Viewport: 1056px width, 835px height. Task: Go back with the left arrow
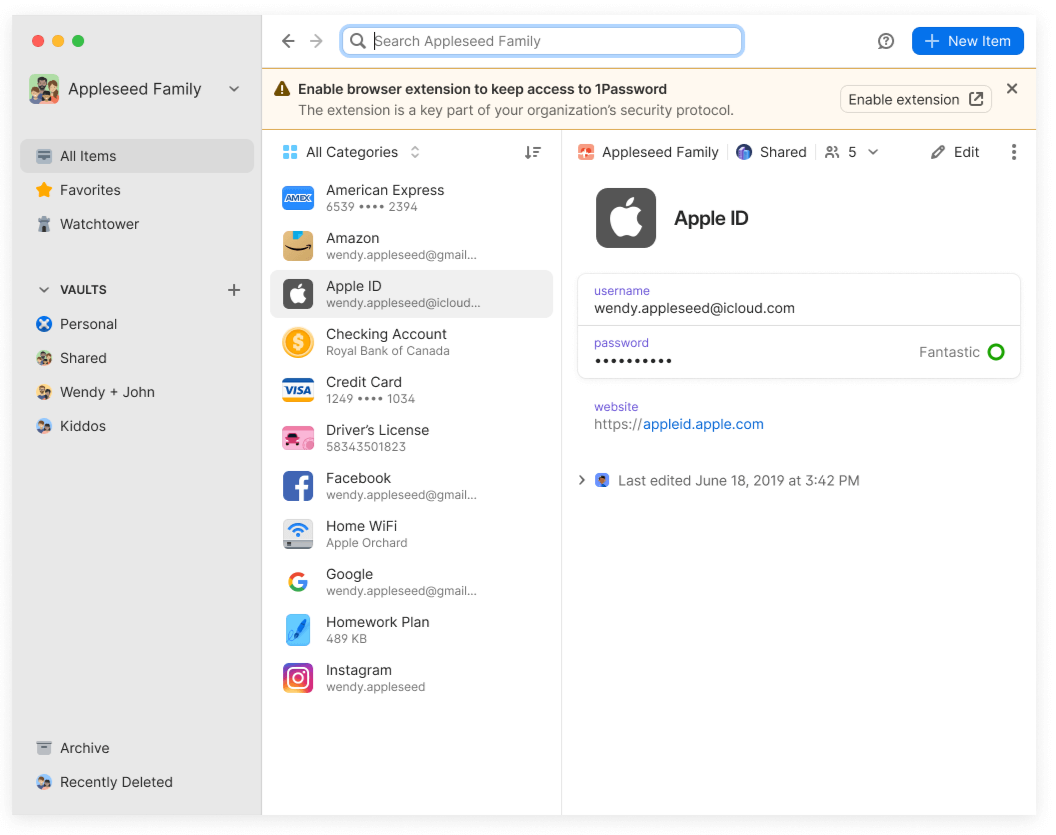pos(288,41)
